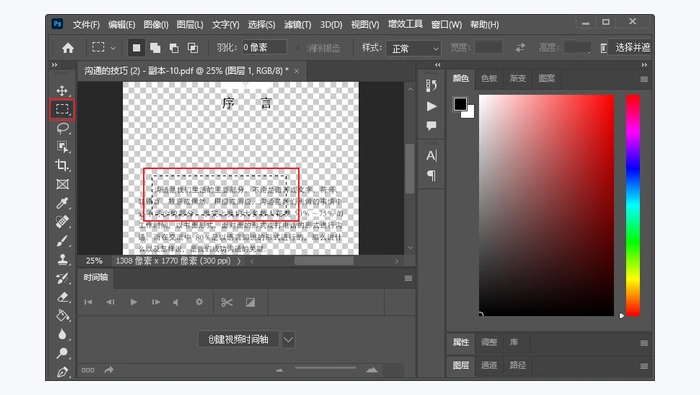Go to first frame in timeline
Screen dimensions: 700x395
[x=88, y=302]
